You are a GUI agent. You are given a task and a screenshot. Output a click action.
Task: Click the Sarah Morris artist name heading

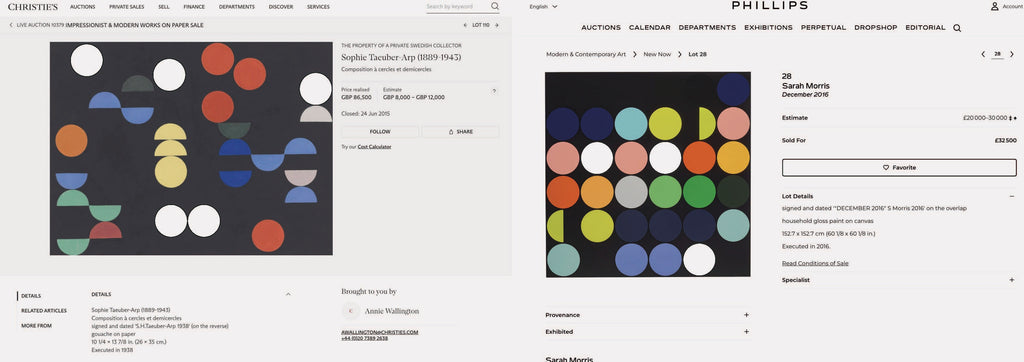tap(805, 86)
